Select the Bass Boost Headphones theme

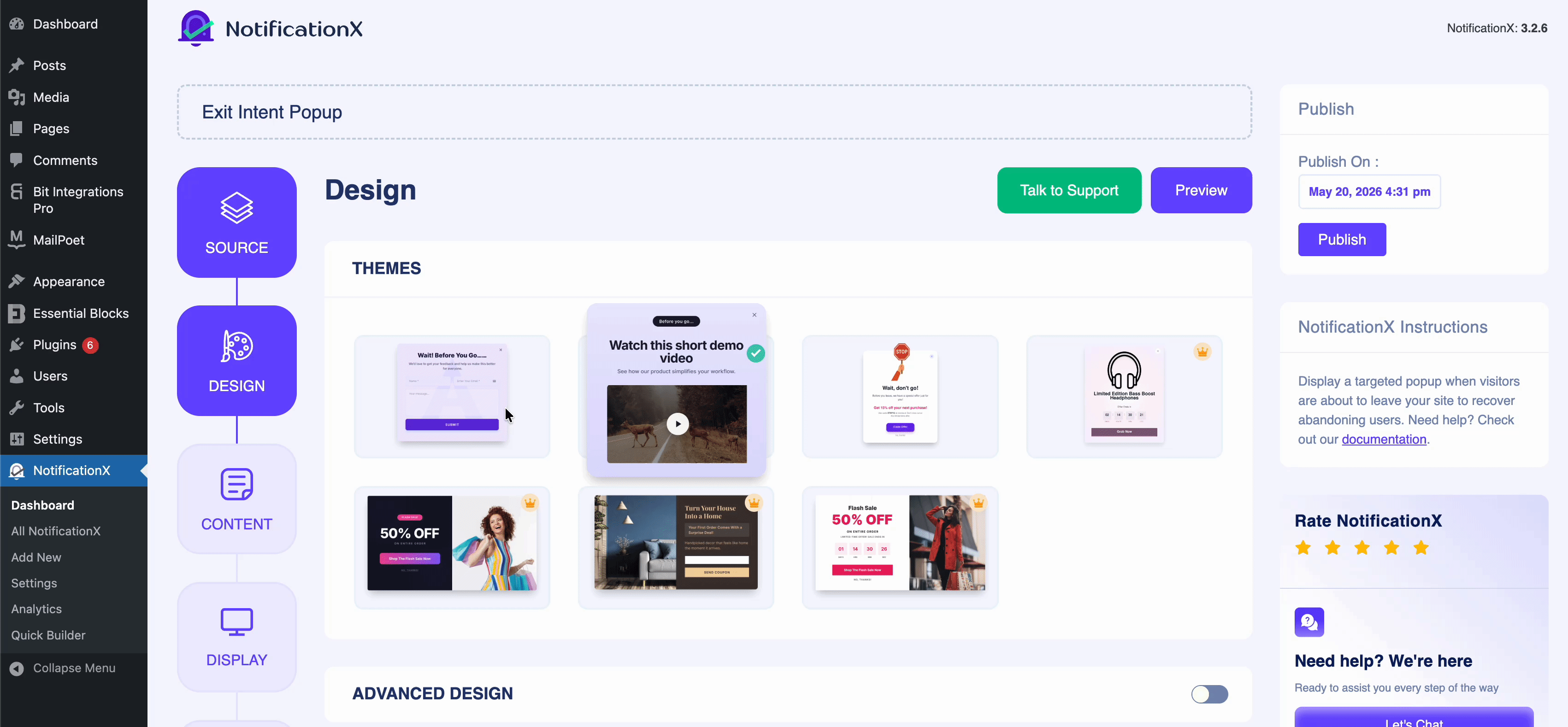(x=1124, y=396)
